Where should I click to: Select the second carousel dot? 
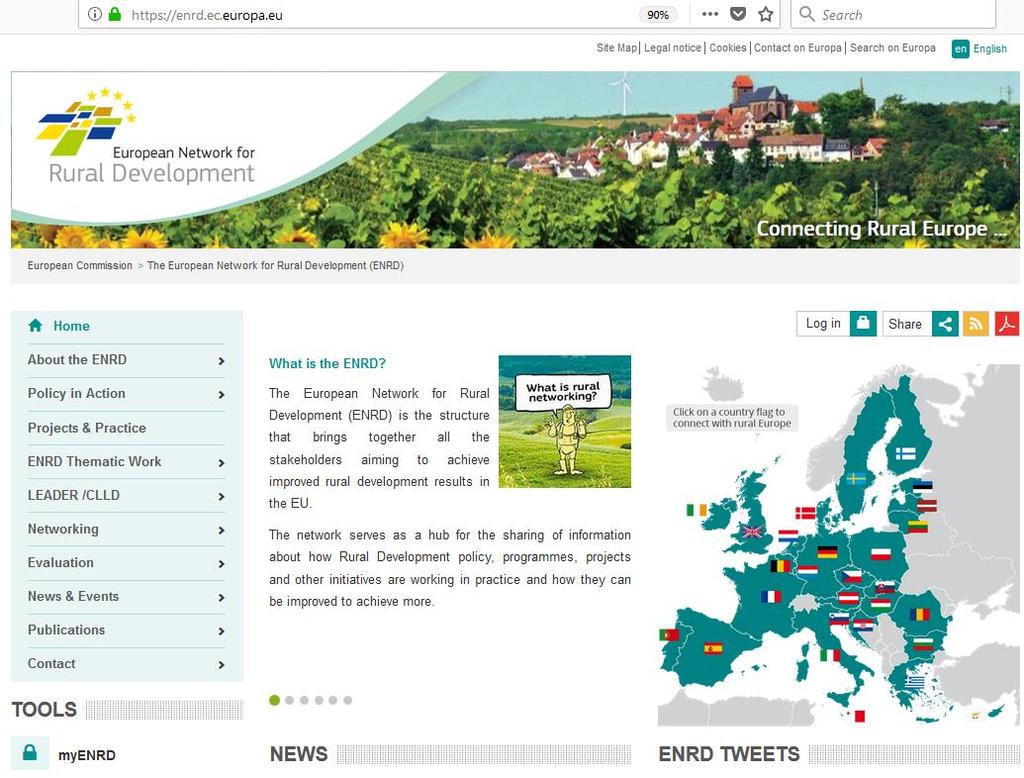(289, 700)
